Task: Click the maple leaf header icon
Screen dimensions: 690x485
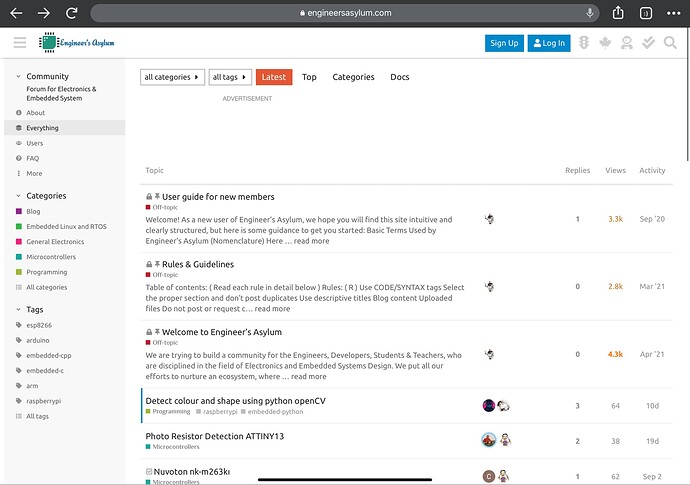Action: point(606,43)
